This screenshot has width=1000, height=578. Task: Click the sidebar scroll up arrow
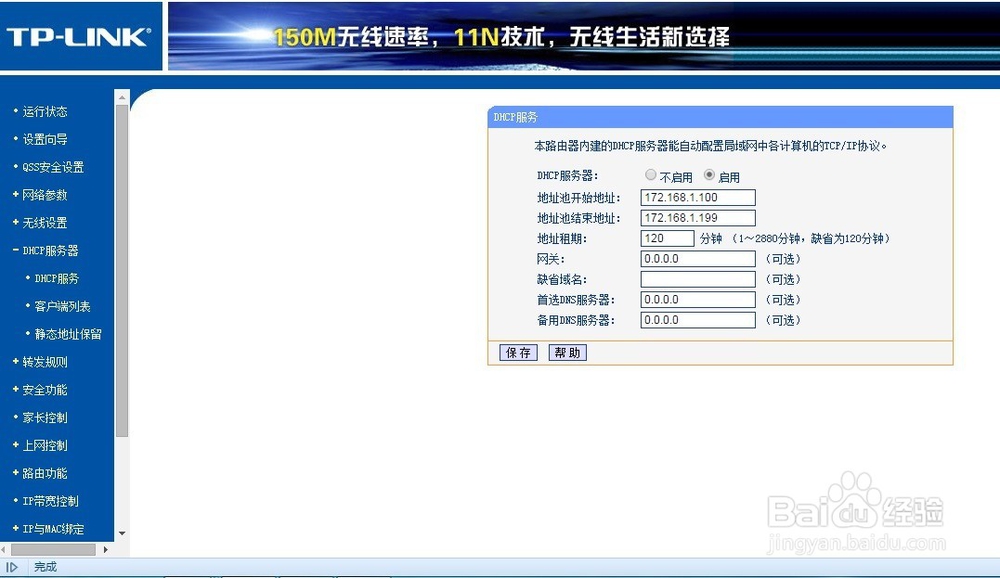pyautogui.click(x=122, y=98)
